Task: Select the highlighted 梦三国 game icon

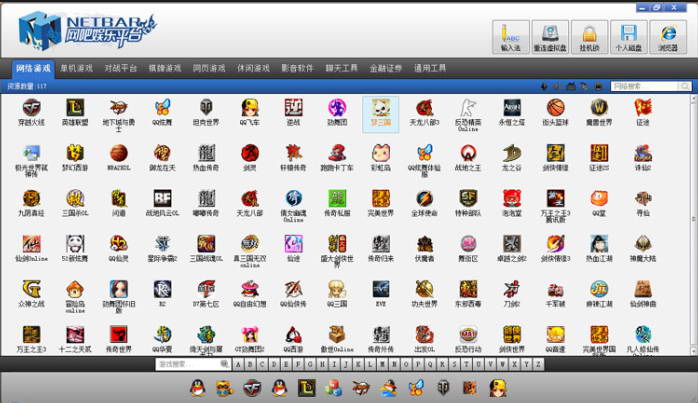Action: [381, 114]
